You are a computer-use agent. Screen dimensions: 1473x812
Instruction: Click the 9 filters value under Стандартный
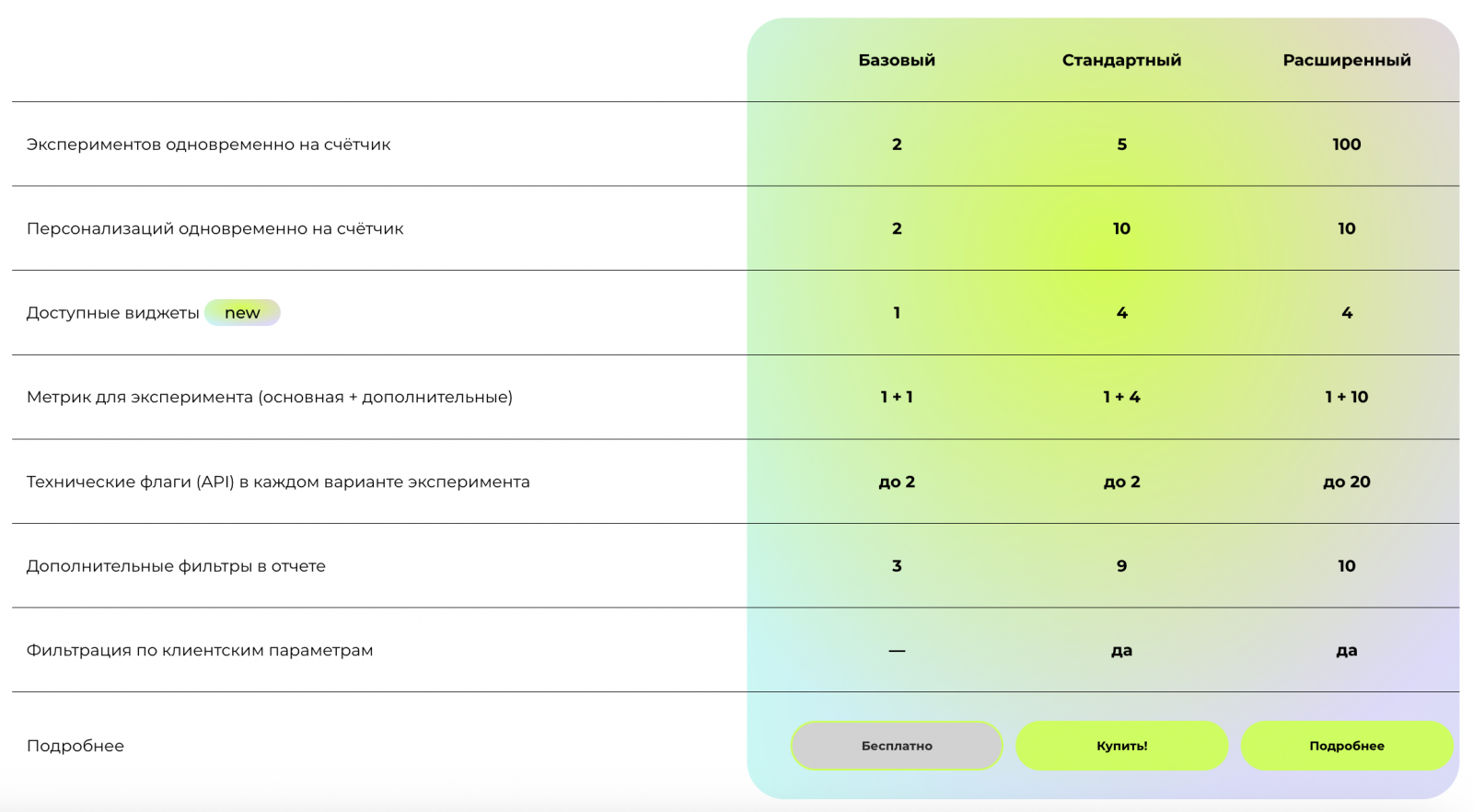coord(1121,566)
